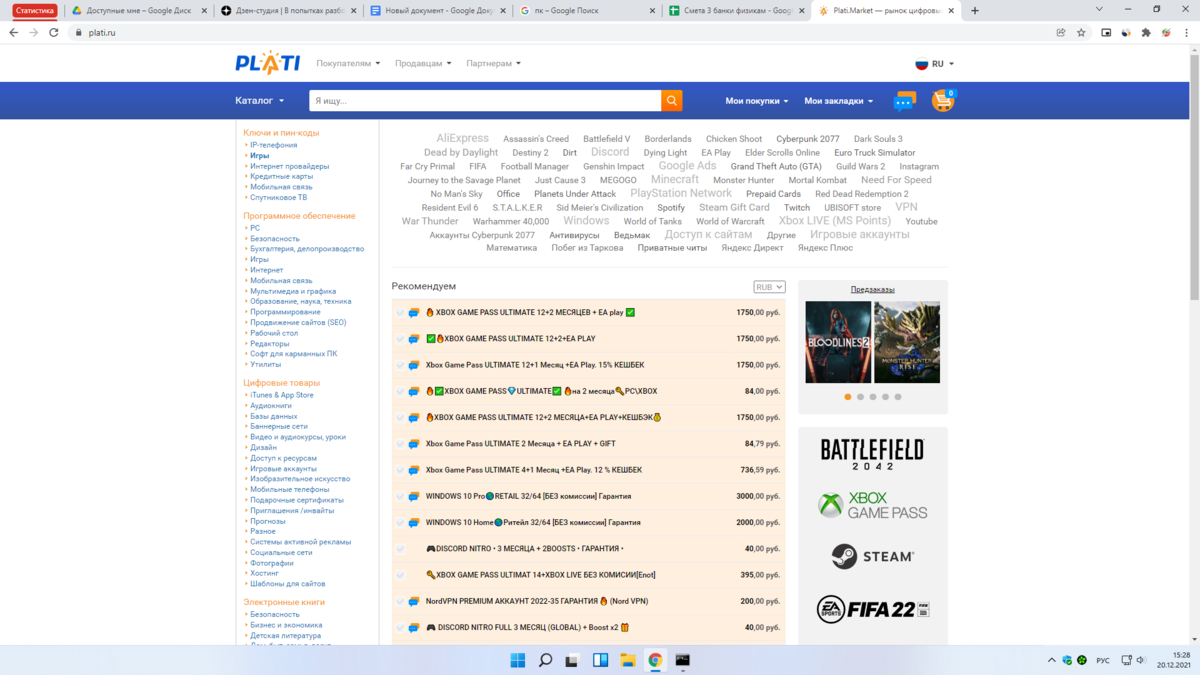The image size is (1200, 675).
Task: Toggle checkmark on WINDOWS 10 Pro row
Action: 400,496
